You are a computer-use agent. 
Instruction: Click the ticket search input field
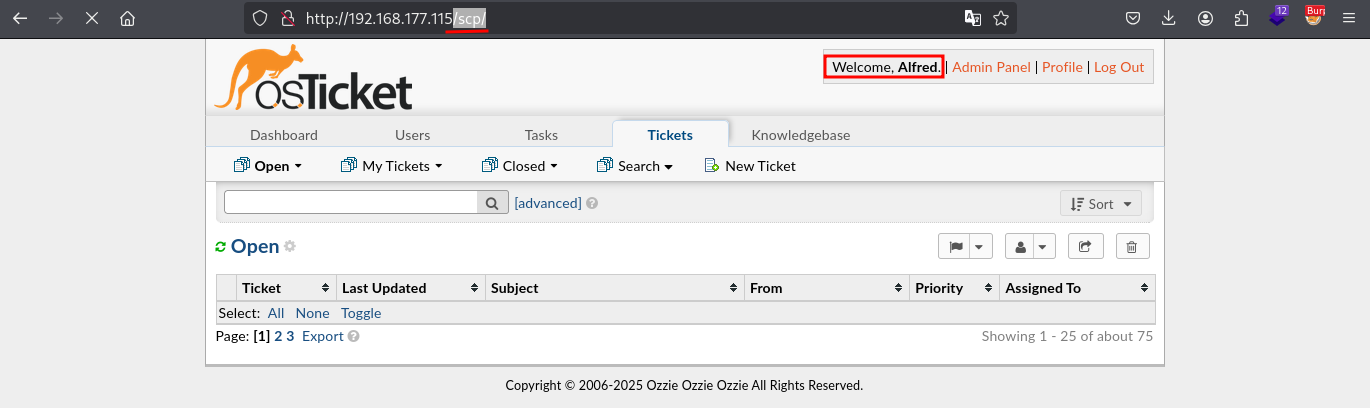[x=351, y=203]
